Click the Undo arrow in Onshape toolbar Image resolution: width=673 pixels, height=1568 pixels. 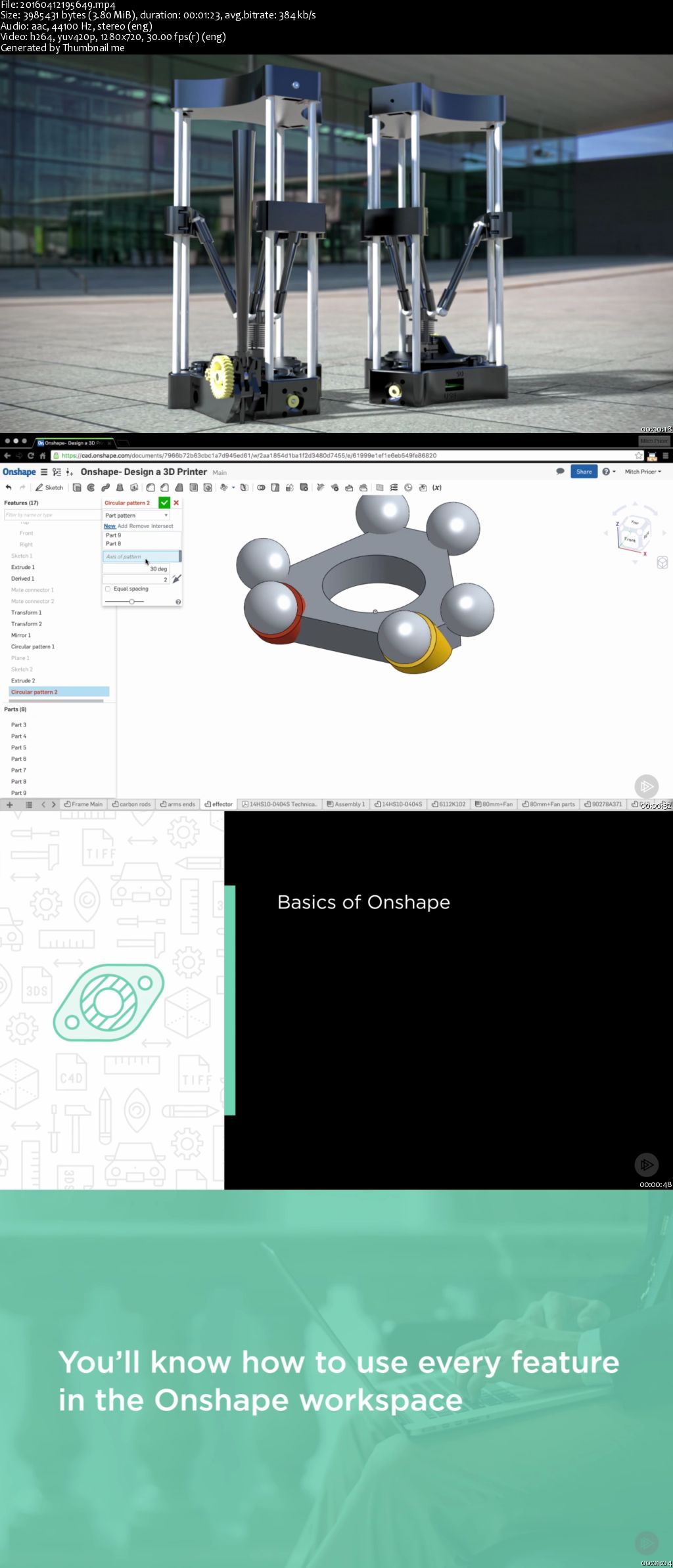[x=9, y=487]
